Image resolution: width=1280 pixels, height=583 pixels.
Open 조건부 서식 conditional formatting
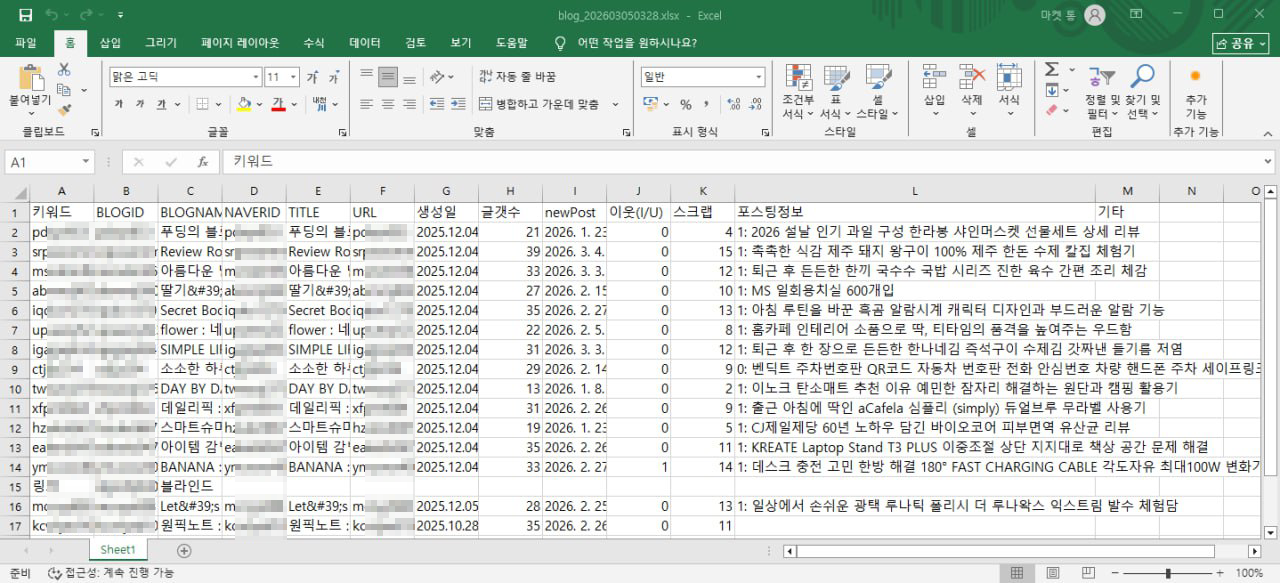[x=798, y=91]
